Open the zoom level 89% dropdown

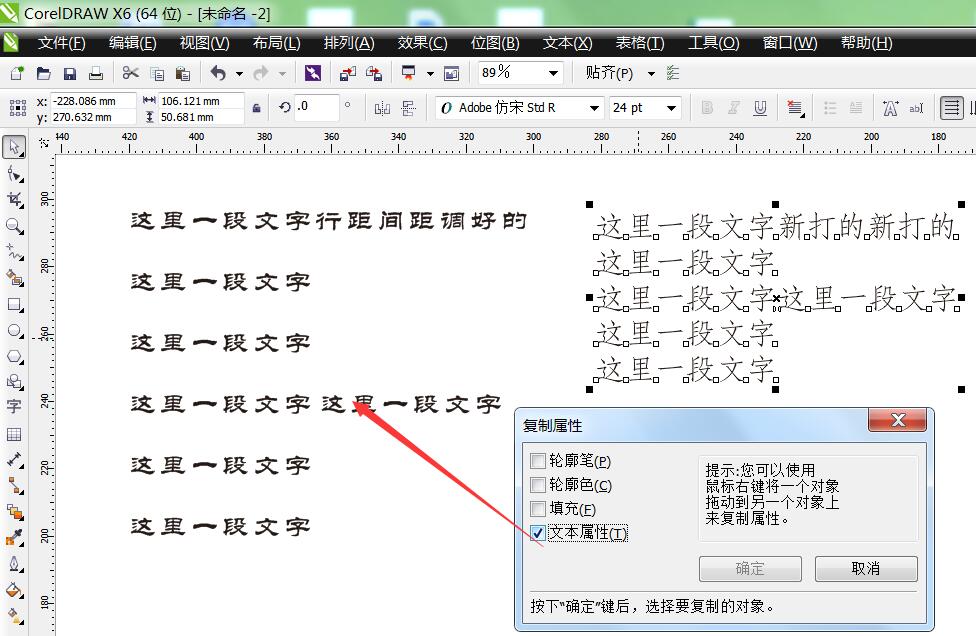pyautogui.click(x=553, y=73)
